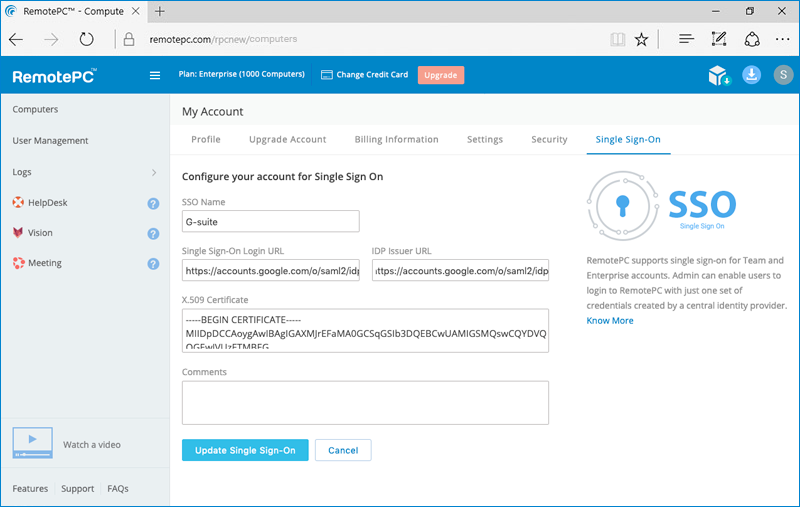Add page to favorites star icon
Viewport: 800px width, 507px height.
(x=641, y=39)
